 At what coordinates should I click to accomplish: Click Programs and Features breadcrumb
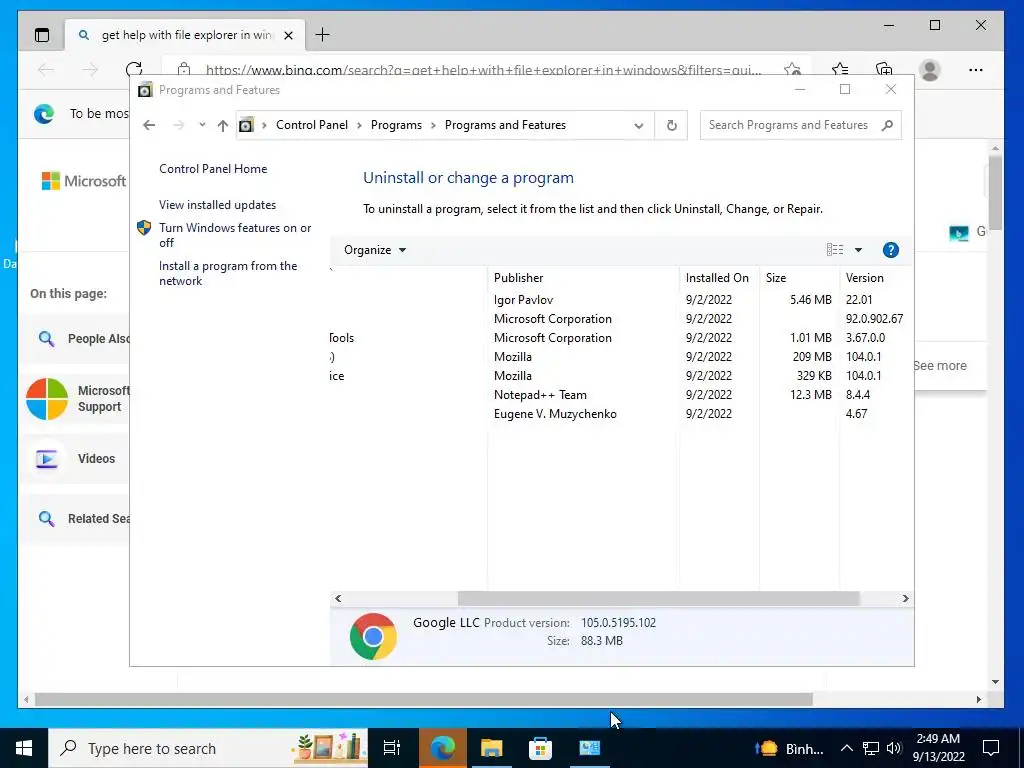click(505, 125)
